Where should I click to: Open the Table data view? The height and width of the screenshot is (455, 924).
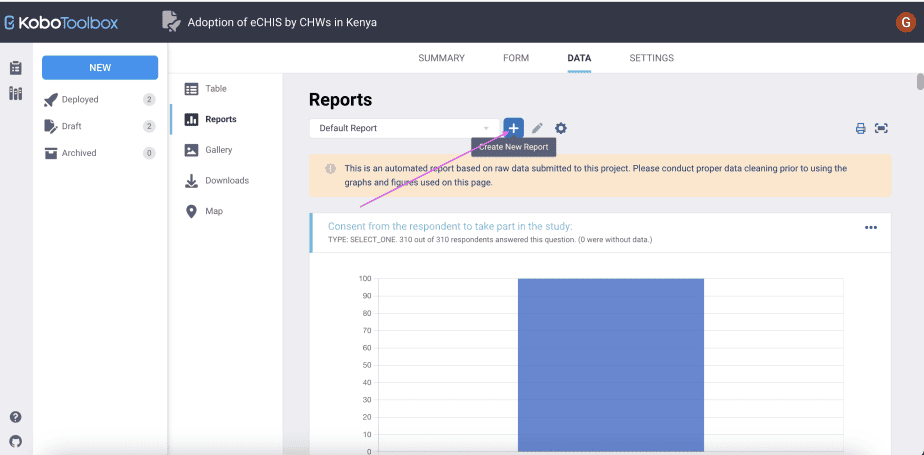pos(215,89)
